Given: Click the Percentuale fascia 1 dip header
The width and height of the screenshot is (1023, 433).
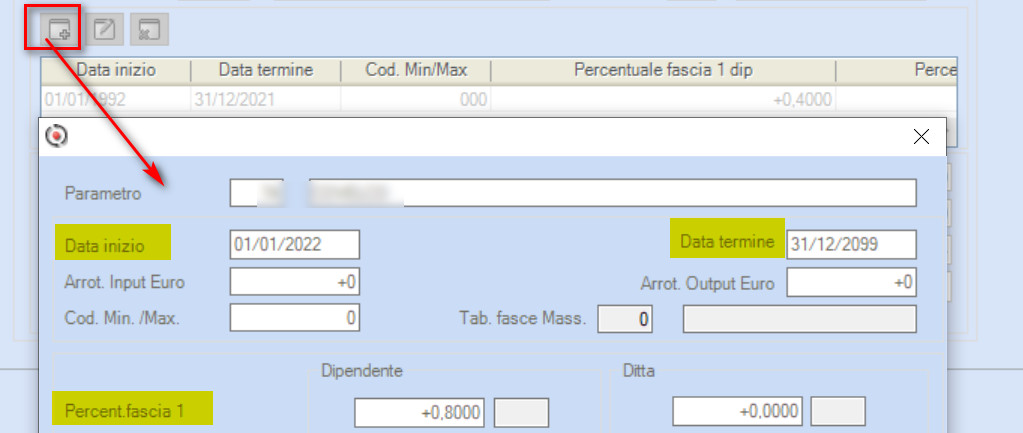Looking at the screenshot, I should [x=663, y=70].
